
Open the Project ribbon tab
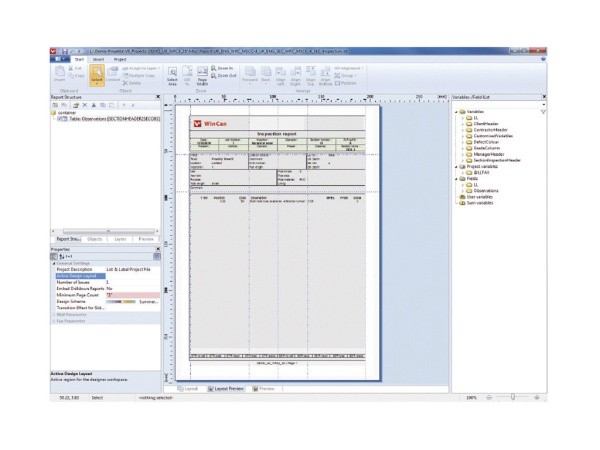(119, 59)
